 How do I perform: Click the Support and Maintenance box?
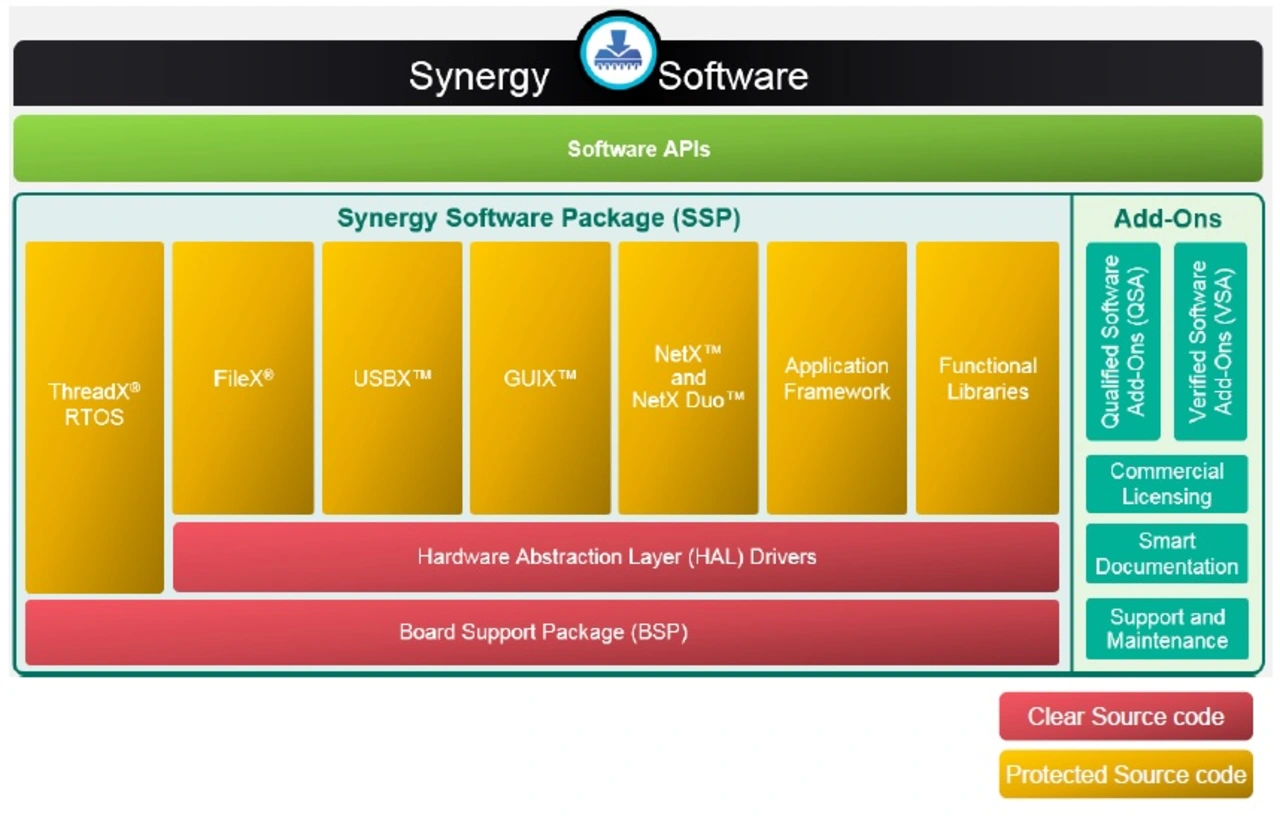[1166, 629]
